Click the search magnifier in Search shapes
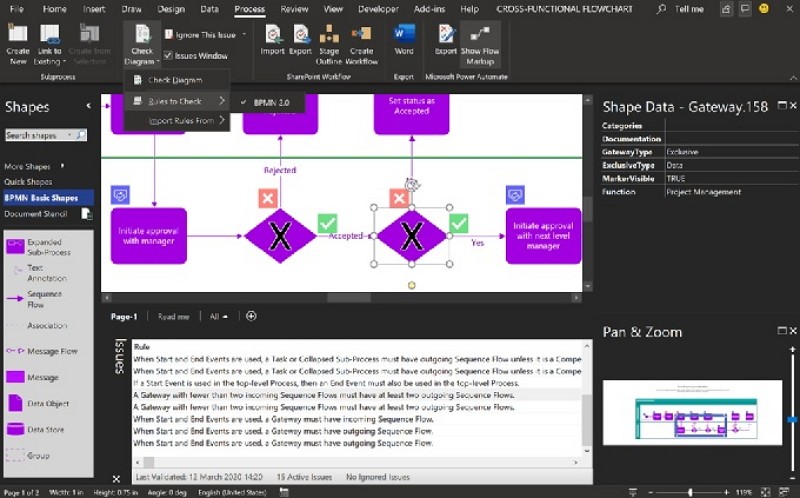 coord(81,135)
